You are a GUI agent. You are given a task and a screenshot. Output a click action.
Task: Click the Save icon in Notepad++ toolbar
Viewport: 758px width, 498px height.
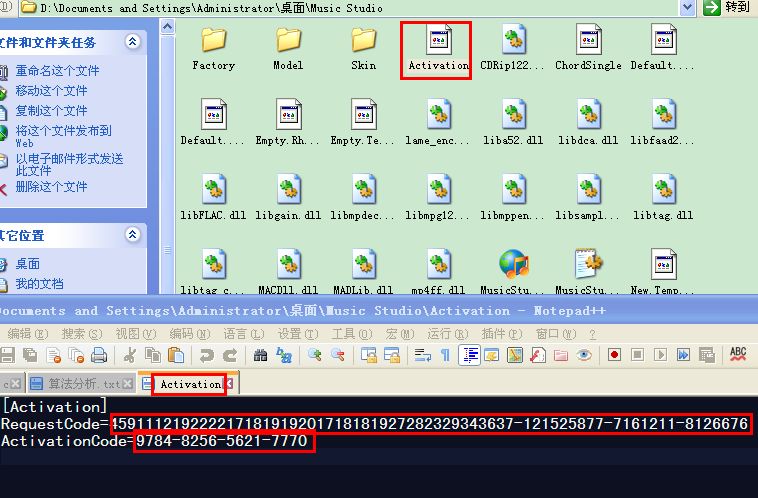click(7, 355)
